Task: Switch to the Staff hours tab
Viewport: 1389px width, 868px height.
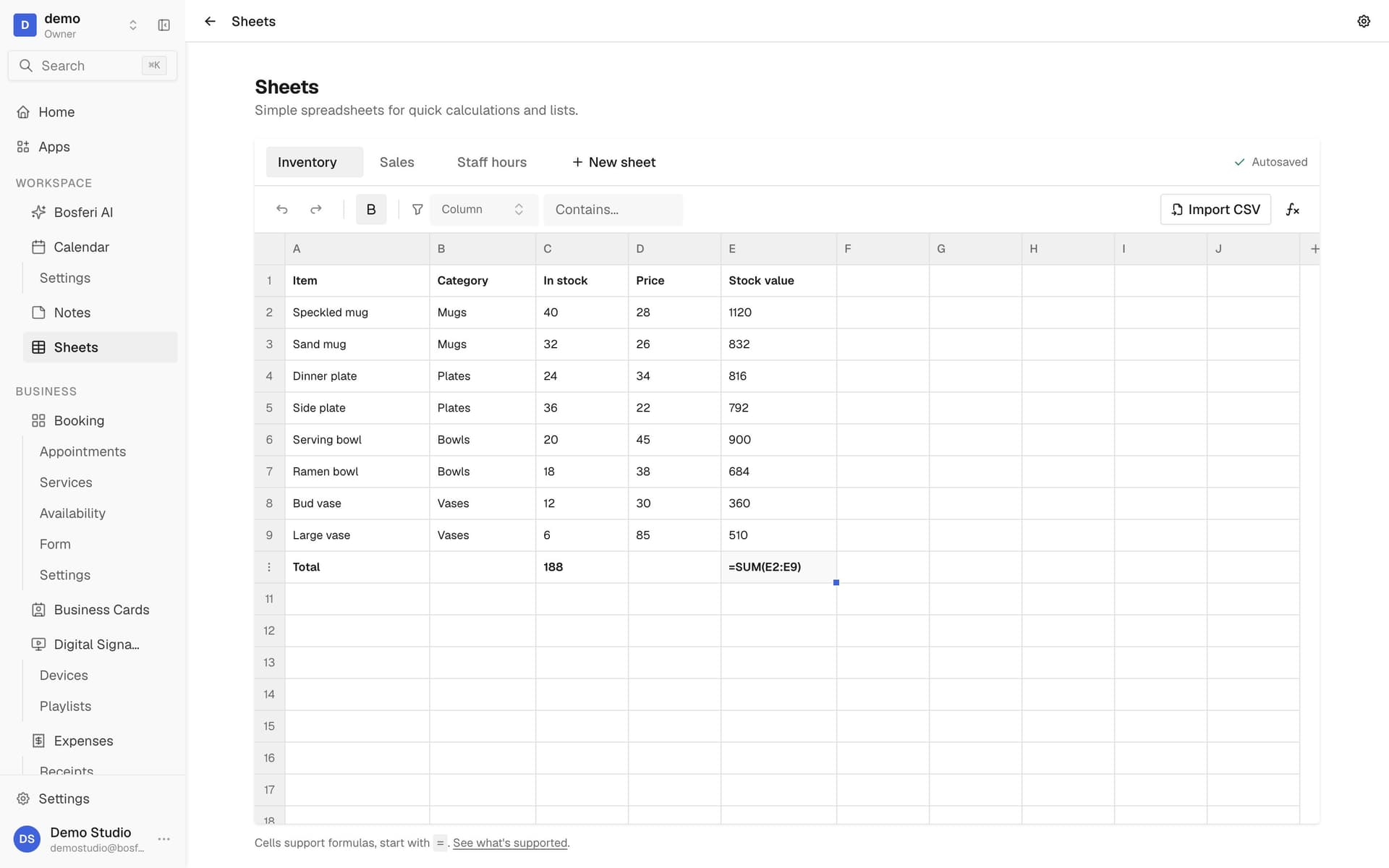Action: [x=492, y=162]
